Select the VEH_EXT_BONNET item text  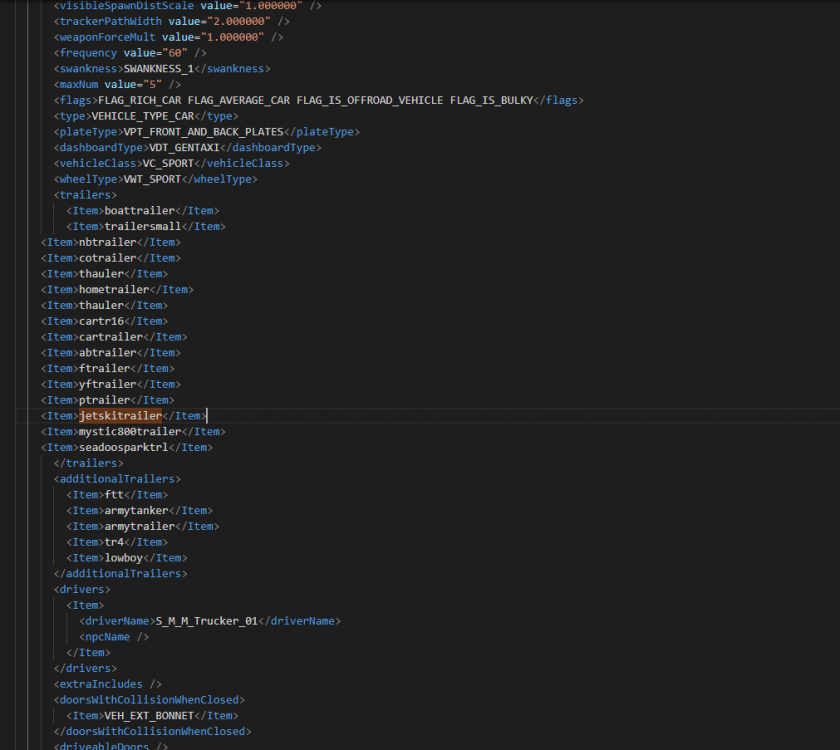[150, 715]
